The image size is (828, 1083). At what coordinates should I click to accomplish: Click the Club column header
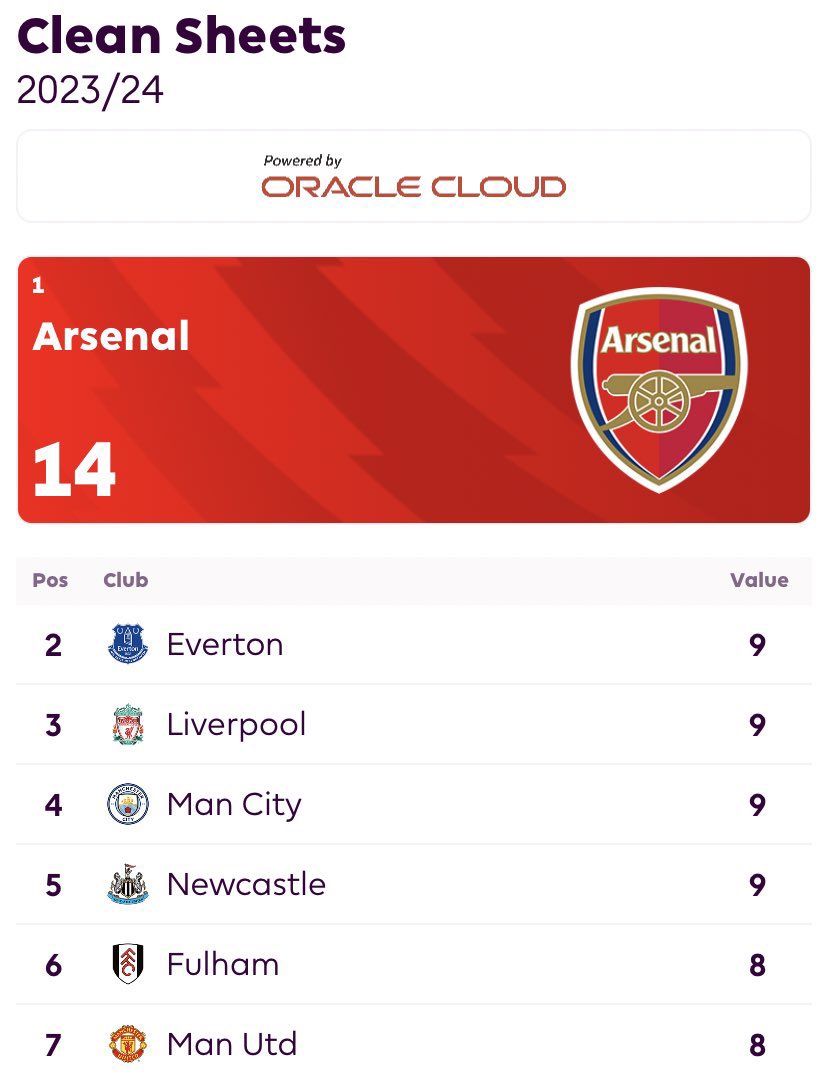pyautogui.click(x=125, y=580)
